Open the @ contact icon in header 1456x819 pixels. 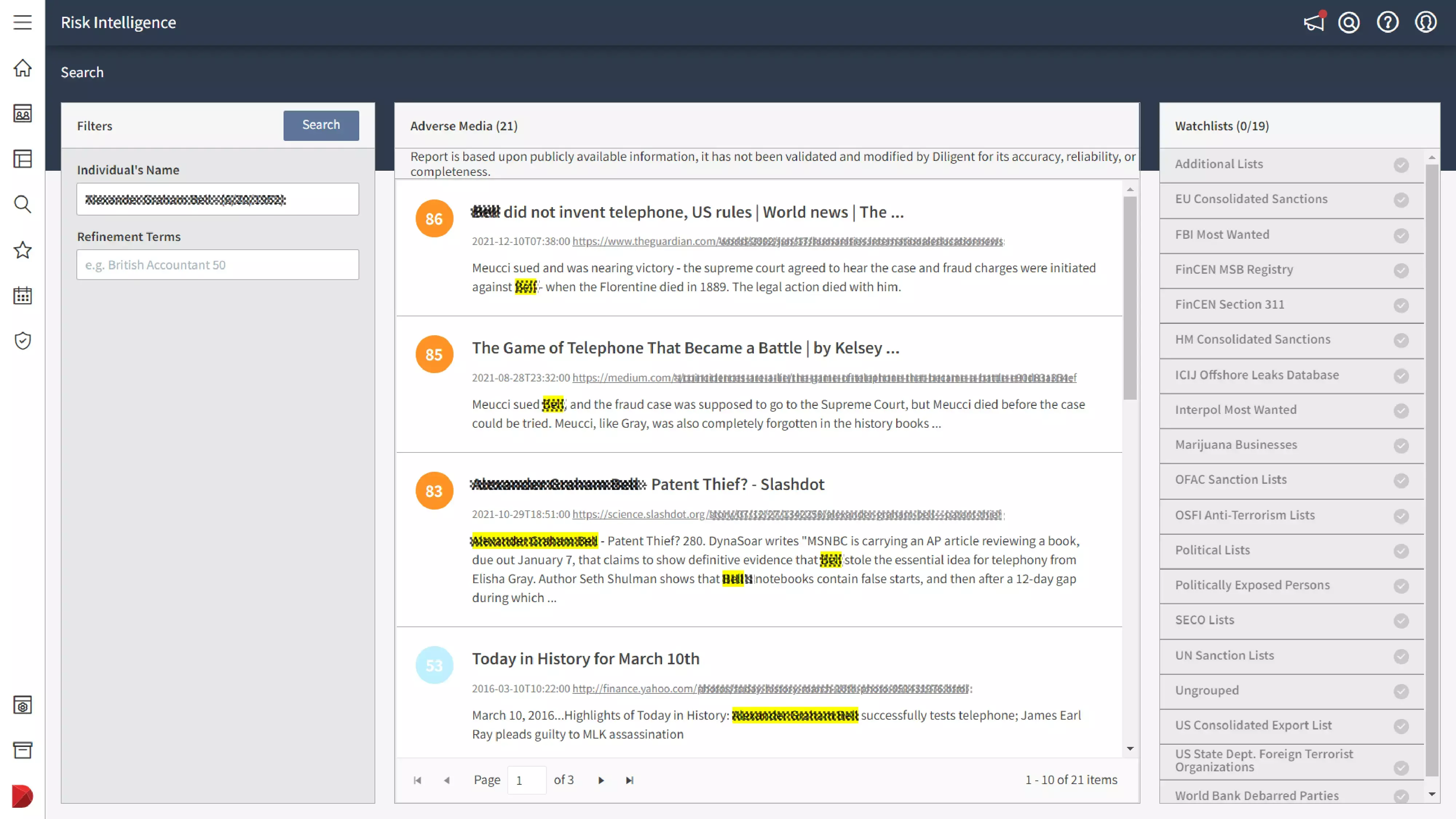click(1349, 22)
